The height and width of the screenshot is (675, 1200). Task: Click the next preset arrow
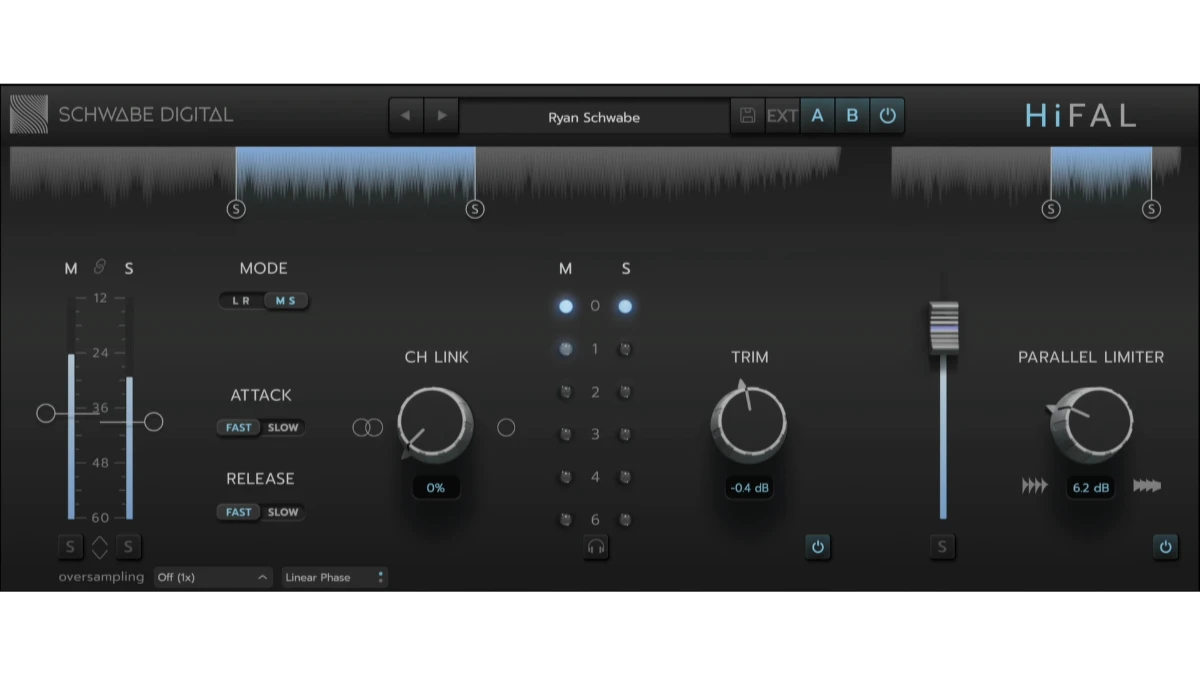pos(441,116)
